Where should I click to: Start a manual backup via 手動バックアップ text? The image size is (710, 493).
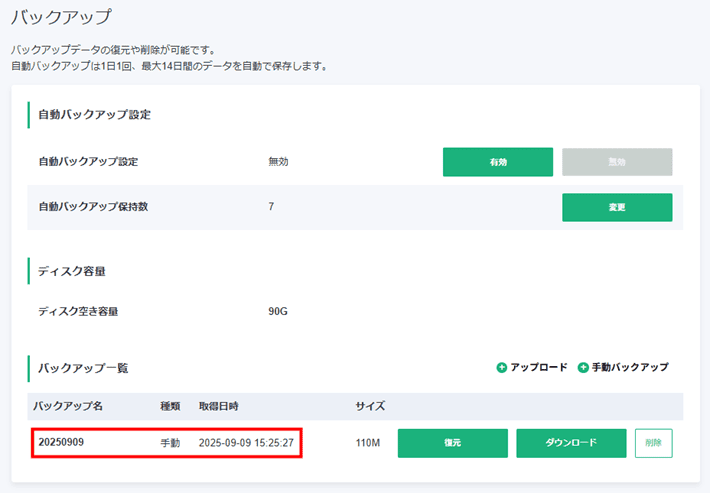(630, 368)
